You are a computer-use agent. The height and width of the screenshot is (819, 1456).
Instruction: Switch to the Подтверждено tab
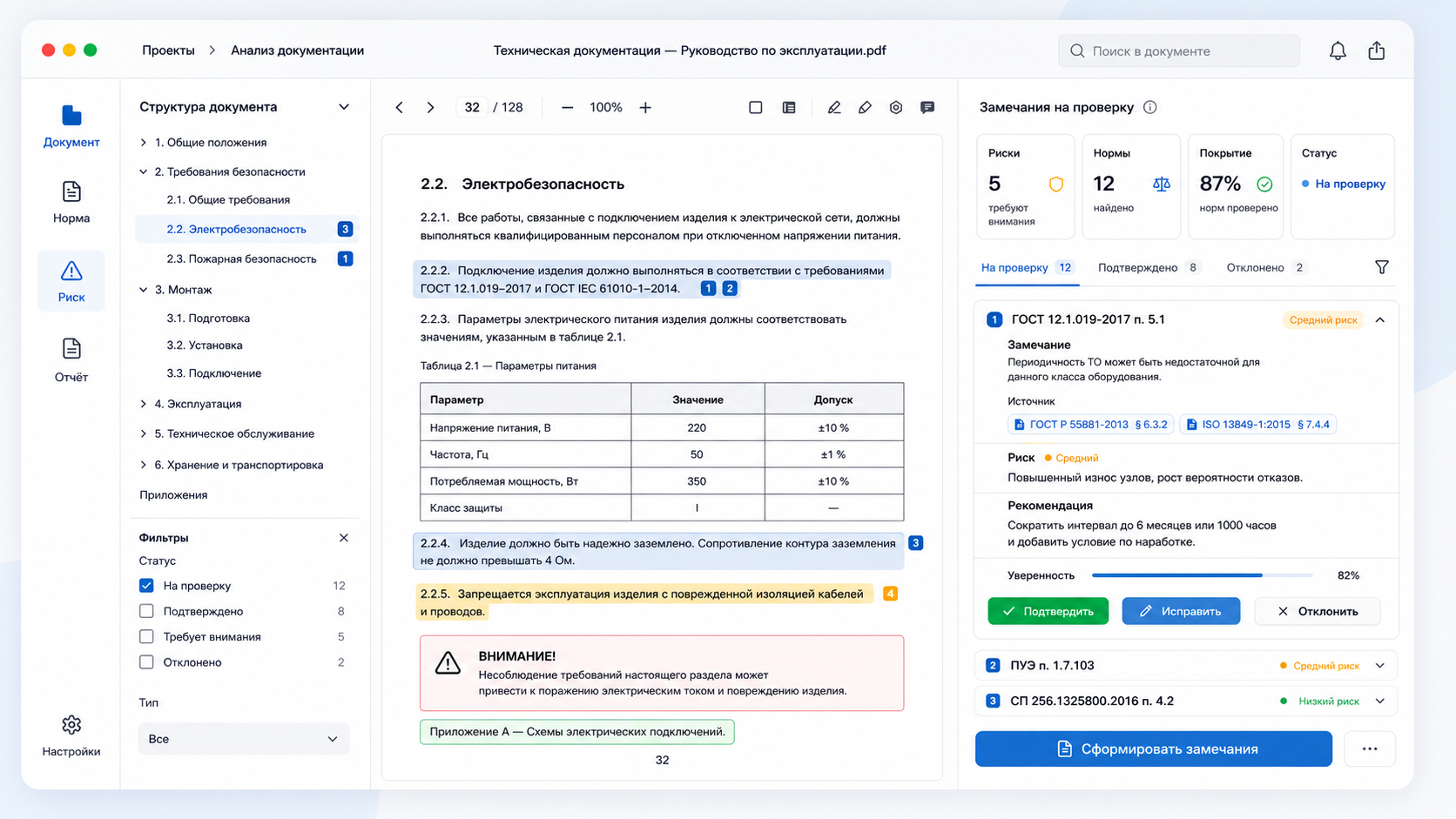click(1149, 267)
